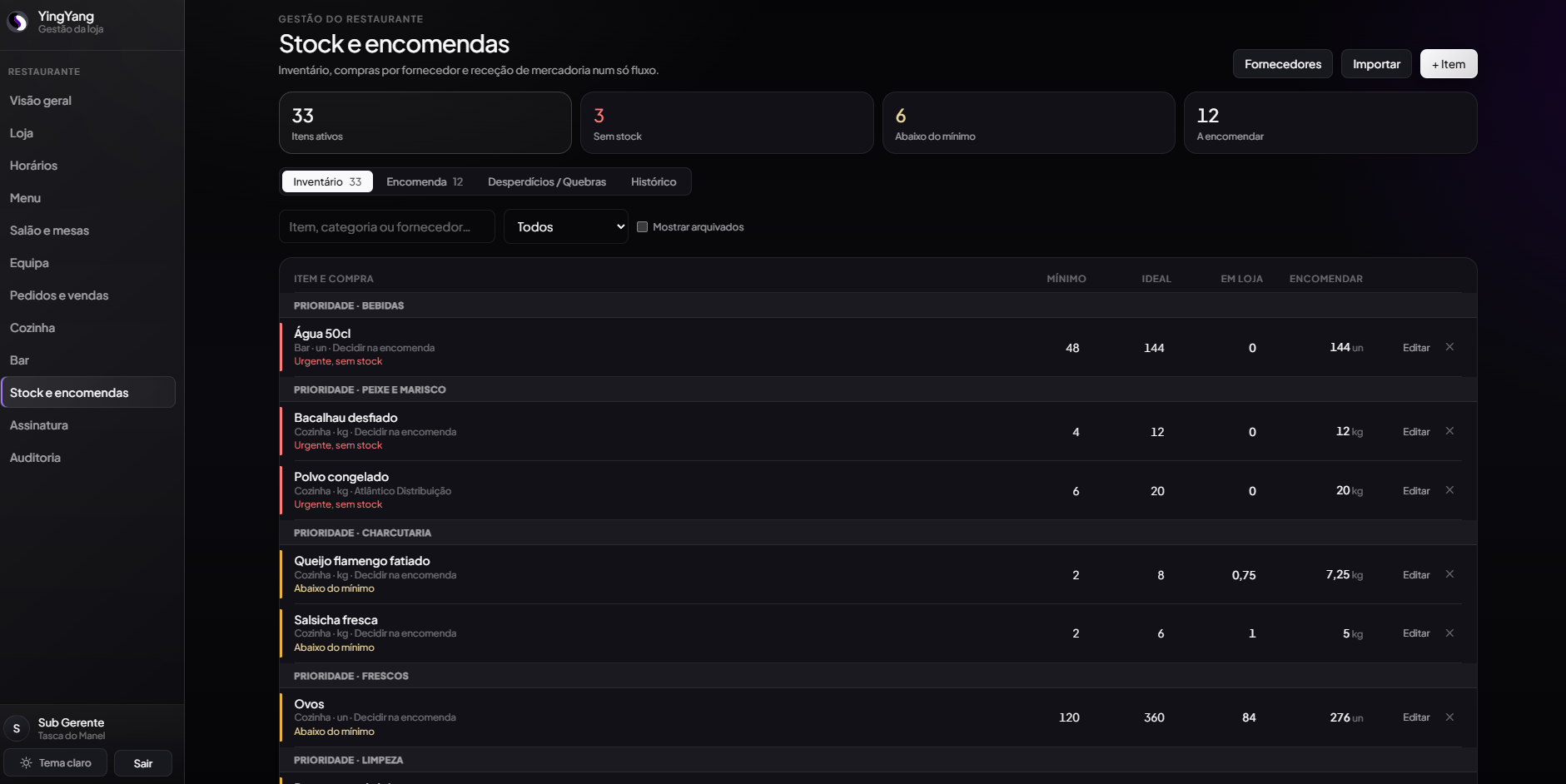Click the 7,25 kg order quantity
The width and height of the screenshot is (1566, 784).
[1345, 575]
